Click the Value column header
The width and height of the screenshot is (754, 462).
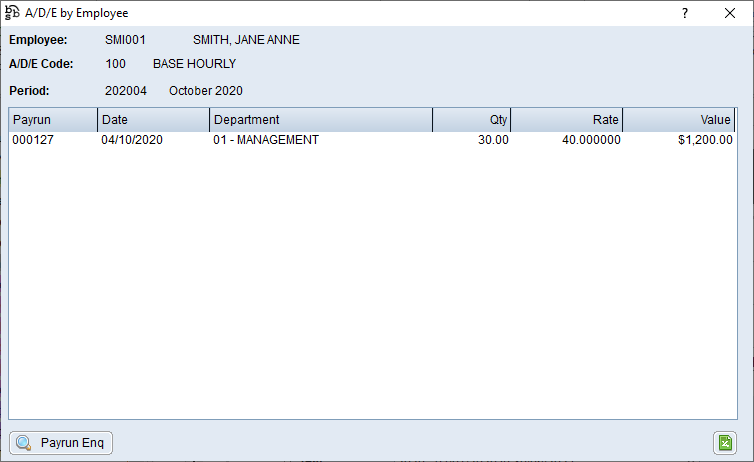pyautogui.click(x=679, y=120)
